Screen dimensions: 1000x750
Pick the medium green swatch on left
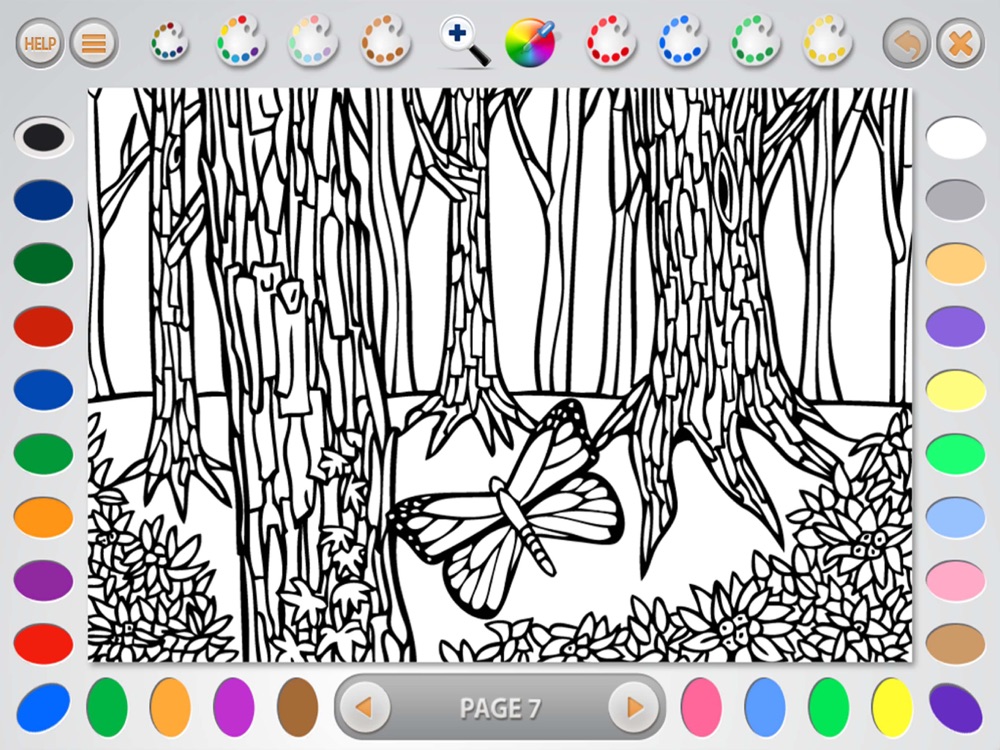click(43, 453)
